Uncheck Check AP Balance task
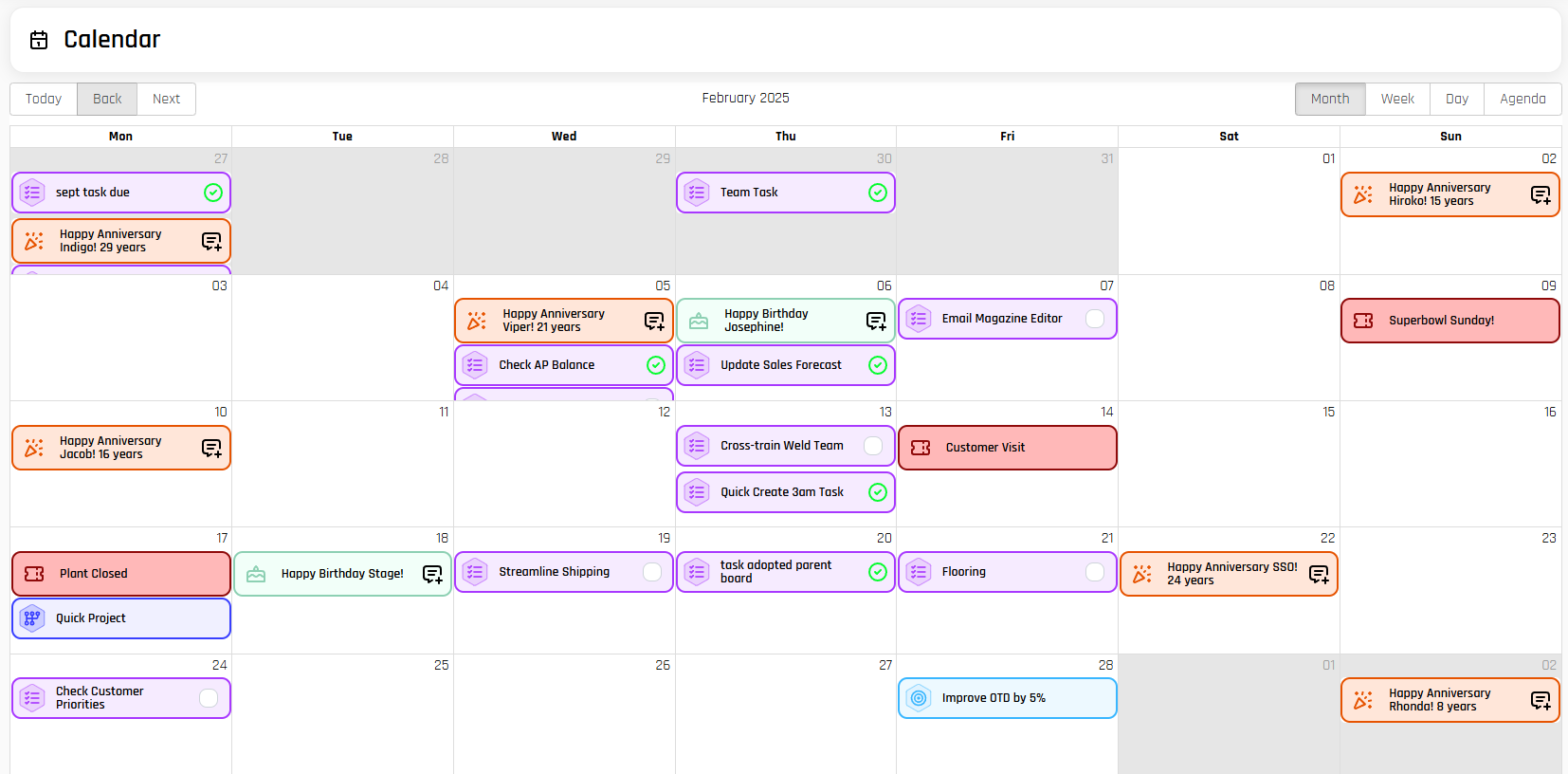 (x=656, y=365)
